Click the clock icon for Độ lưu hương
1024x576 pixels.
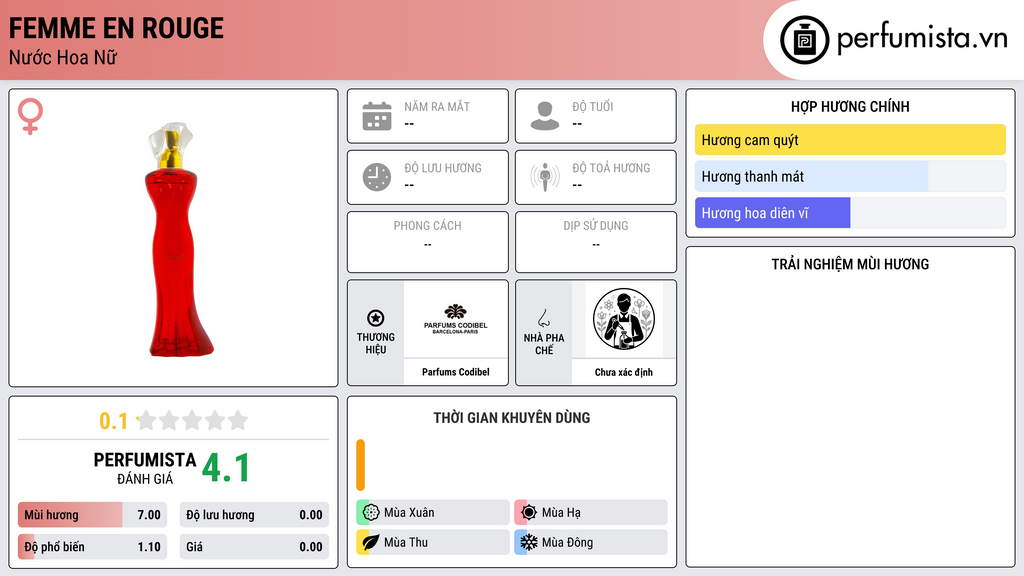377,177
